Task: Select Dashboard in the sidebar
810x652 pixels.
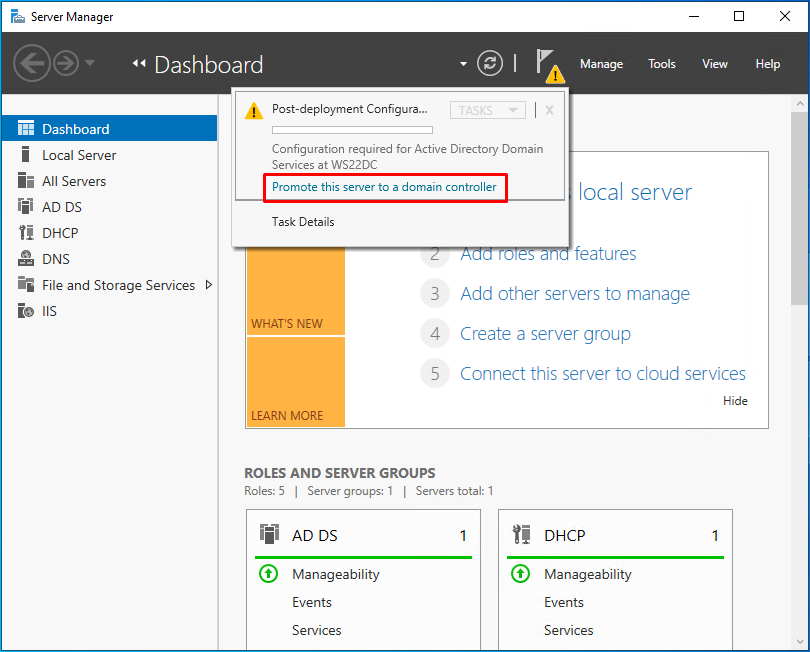Action: coord(110,128)
